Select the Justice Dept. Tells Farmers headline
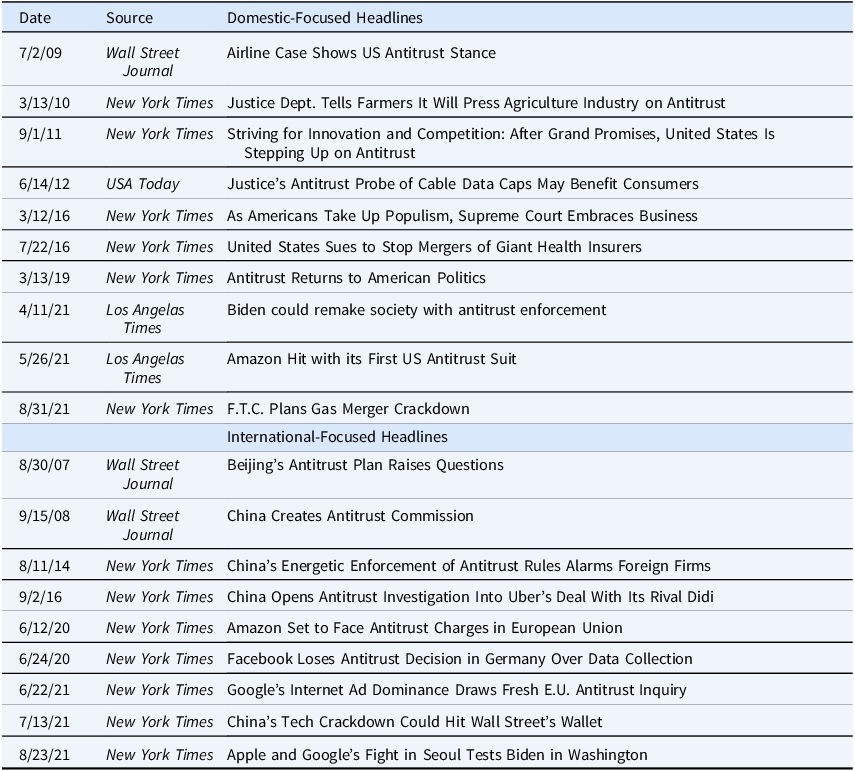 (x=476, y=103)
